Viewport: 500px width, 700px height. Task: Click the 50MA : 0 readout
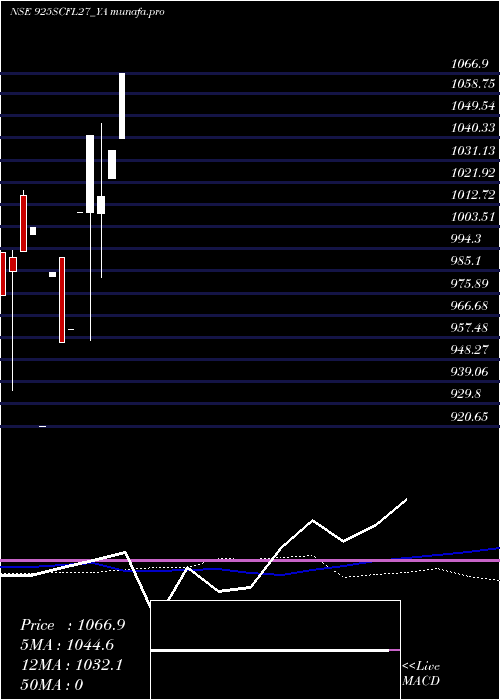[x=52, y=684]
